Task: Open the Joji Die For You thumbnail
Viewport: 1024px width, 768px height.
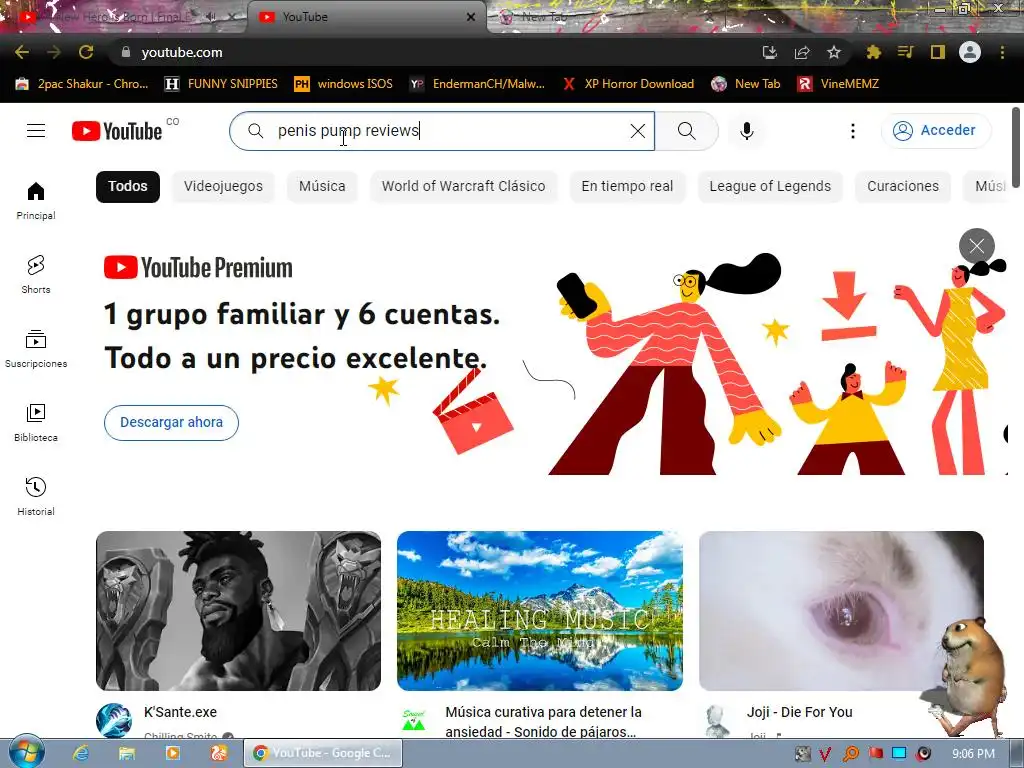Action: click(x=841, y=611)
